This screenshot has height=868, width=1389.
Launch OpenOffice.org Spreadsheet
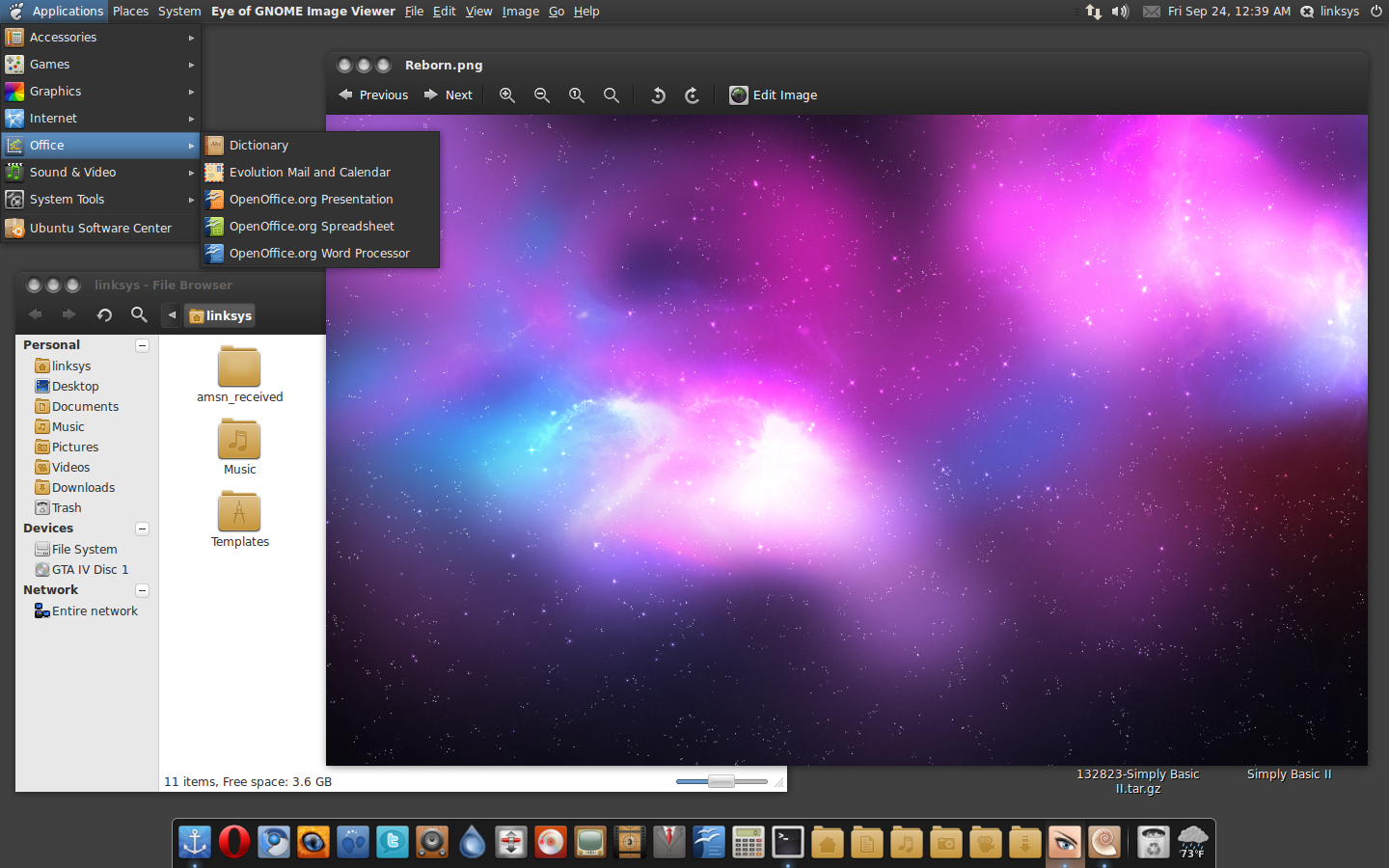pyautogui.click(x=320, y=226)
